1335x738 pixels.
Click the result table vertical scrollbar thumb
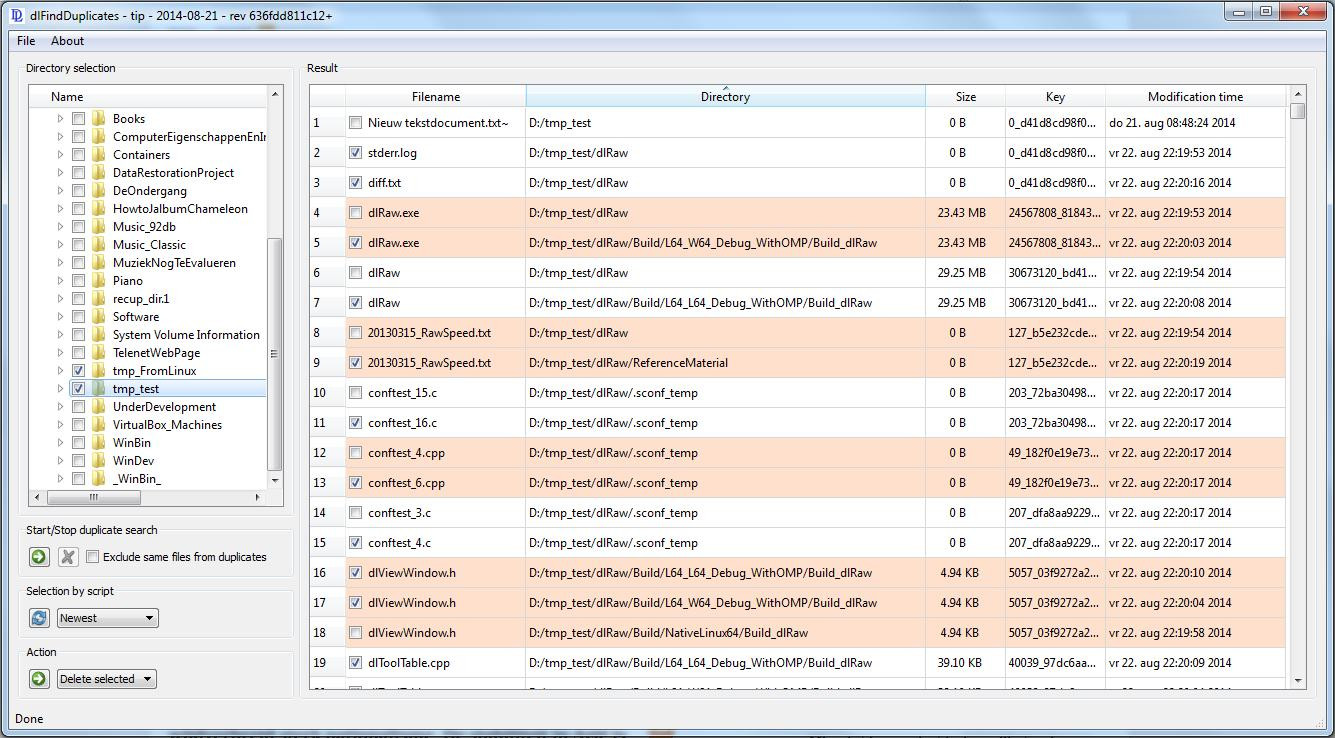pyautogui.click(x=1298, y=111)
